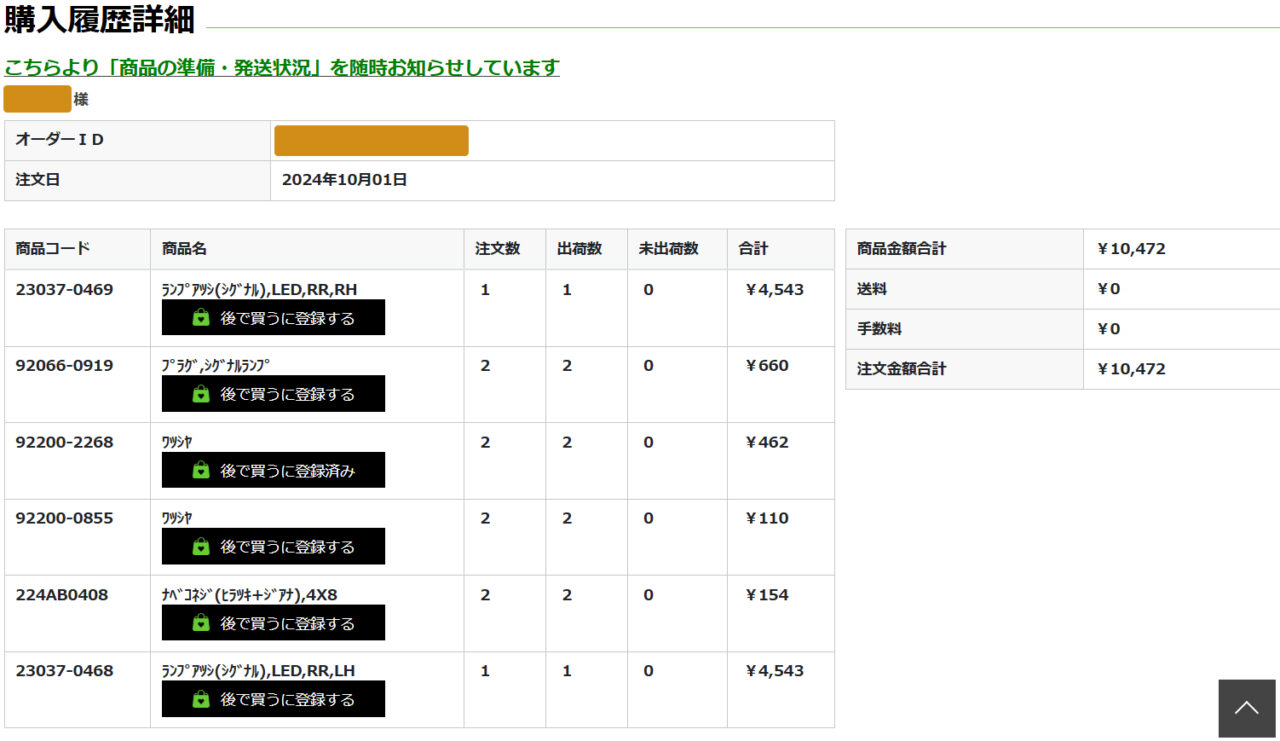Click product name ending LED,RR,RH
The image size is (1280, 741).
[260, 290]
